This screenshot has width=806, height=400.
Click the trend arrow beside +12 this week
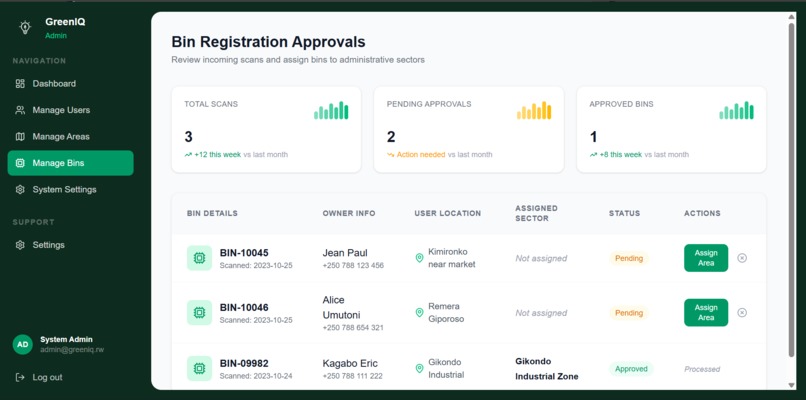[188, 155]
